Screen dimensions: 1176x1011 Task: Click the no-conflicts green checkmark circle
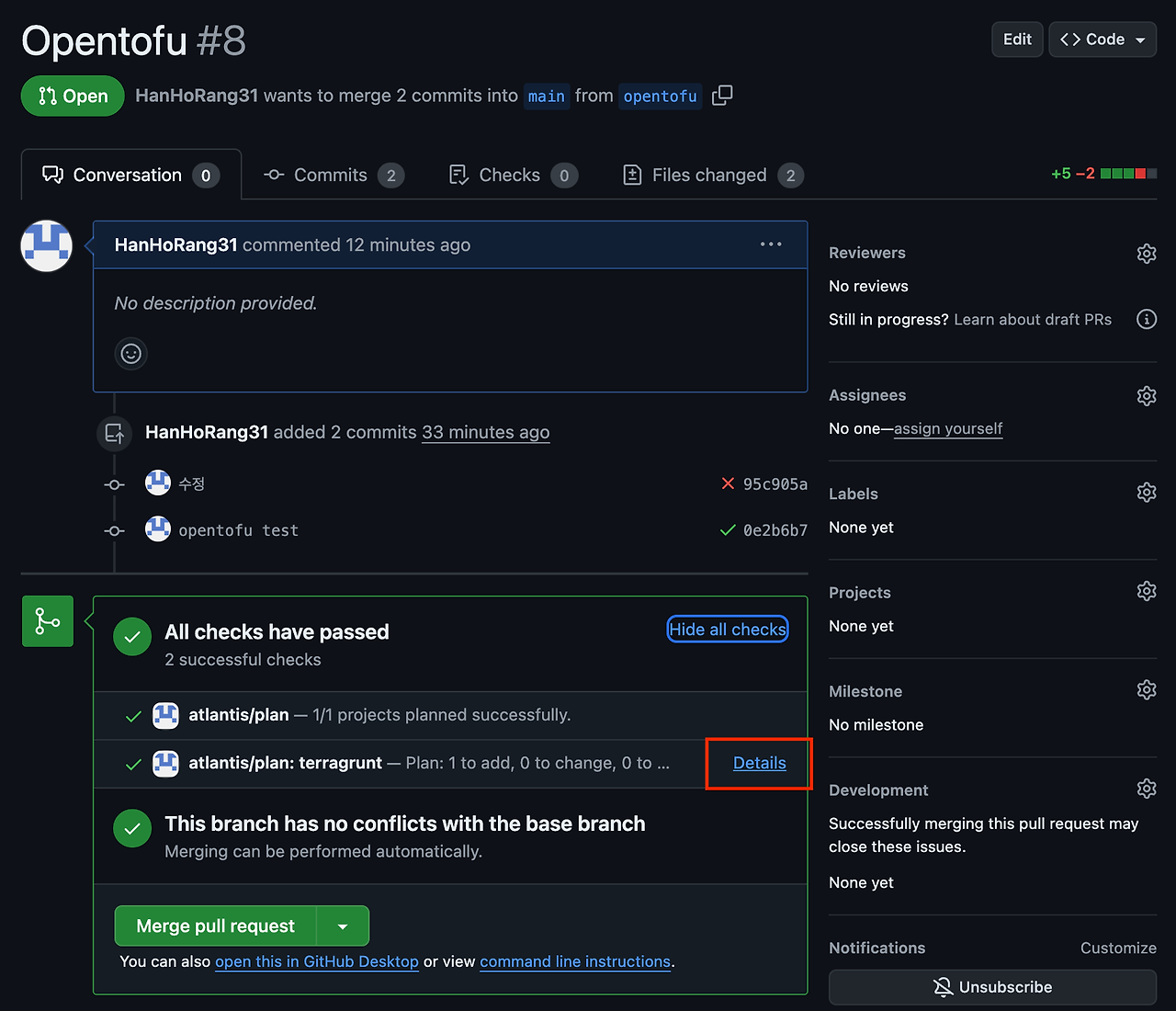tap(132, 828)
